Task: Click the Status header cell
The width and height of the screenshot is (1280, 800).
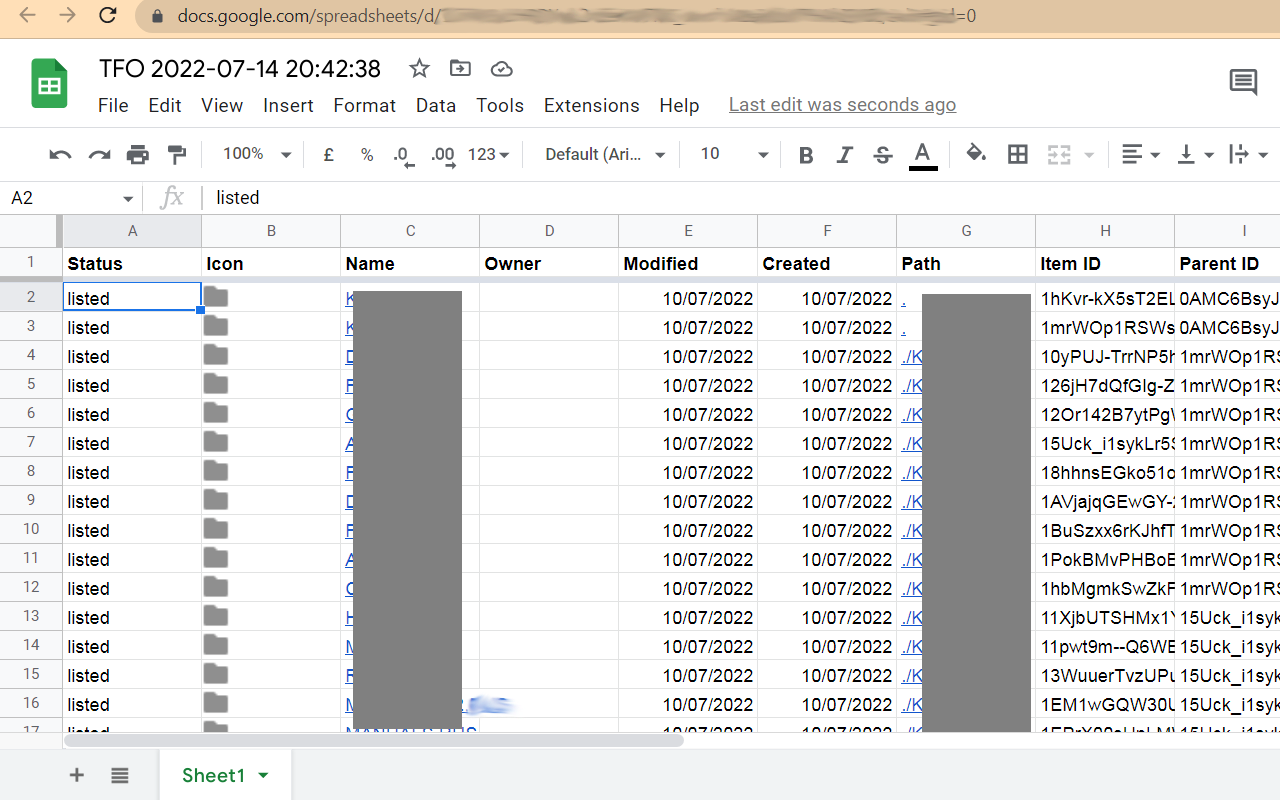Action: pyautogui.click(x=132, y=264)
